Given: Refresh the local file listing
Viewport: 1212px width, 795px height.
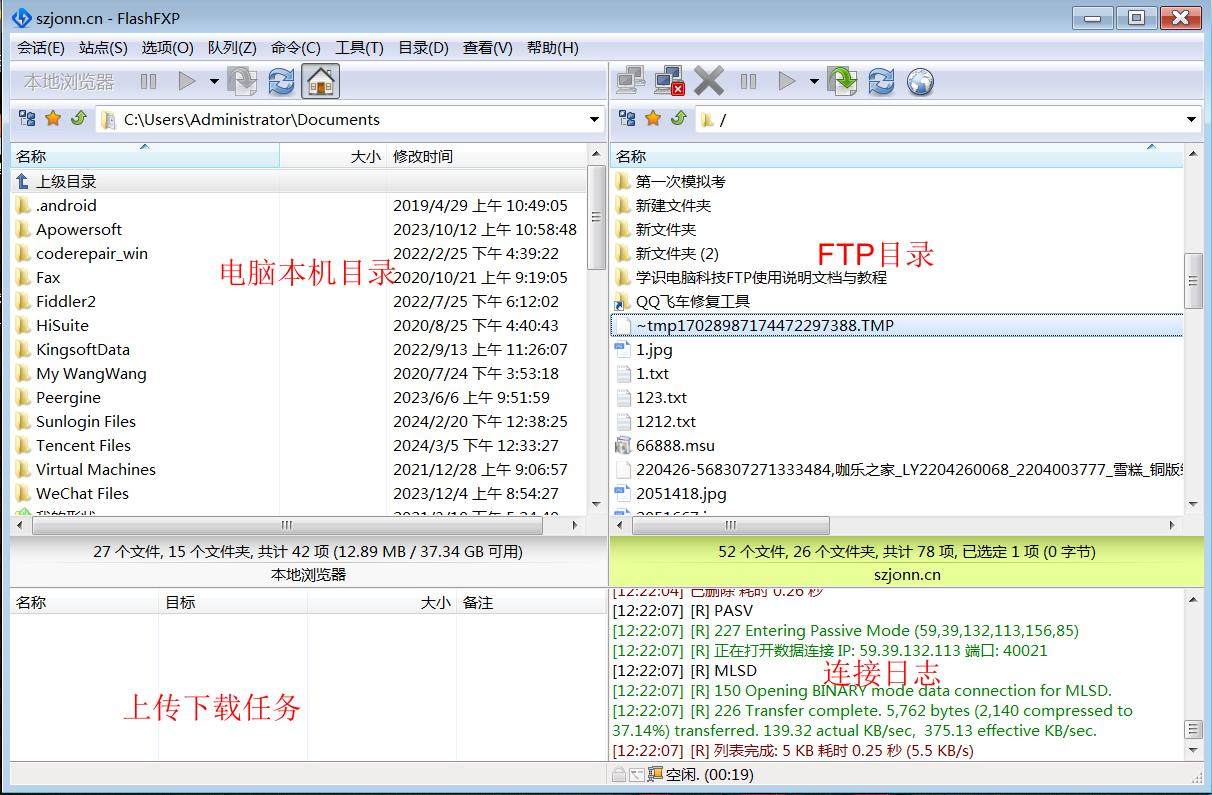Looking at the screenshot, I should coord(280,80).
